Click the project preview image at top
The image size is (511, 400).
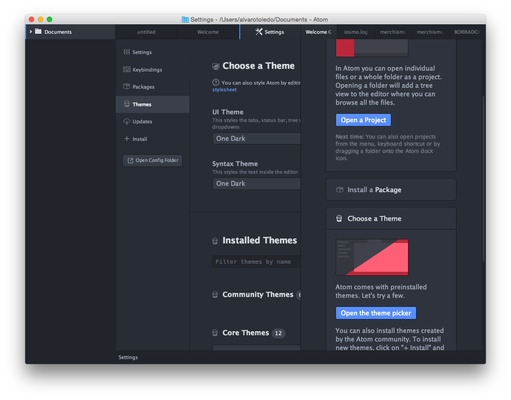click(372, 48)
